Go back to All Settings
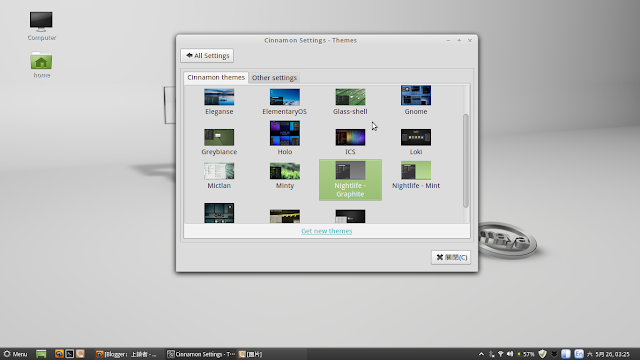Screen dimensions: 640x360 pyautogui.click(x=207, y=56)
